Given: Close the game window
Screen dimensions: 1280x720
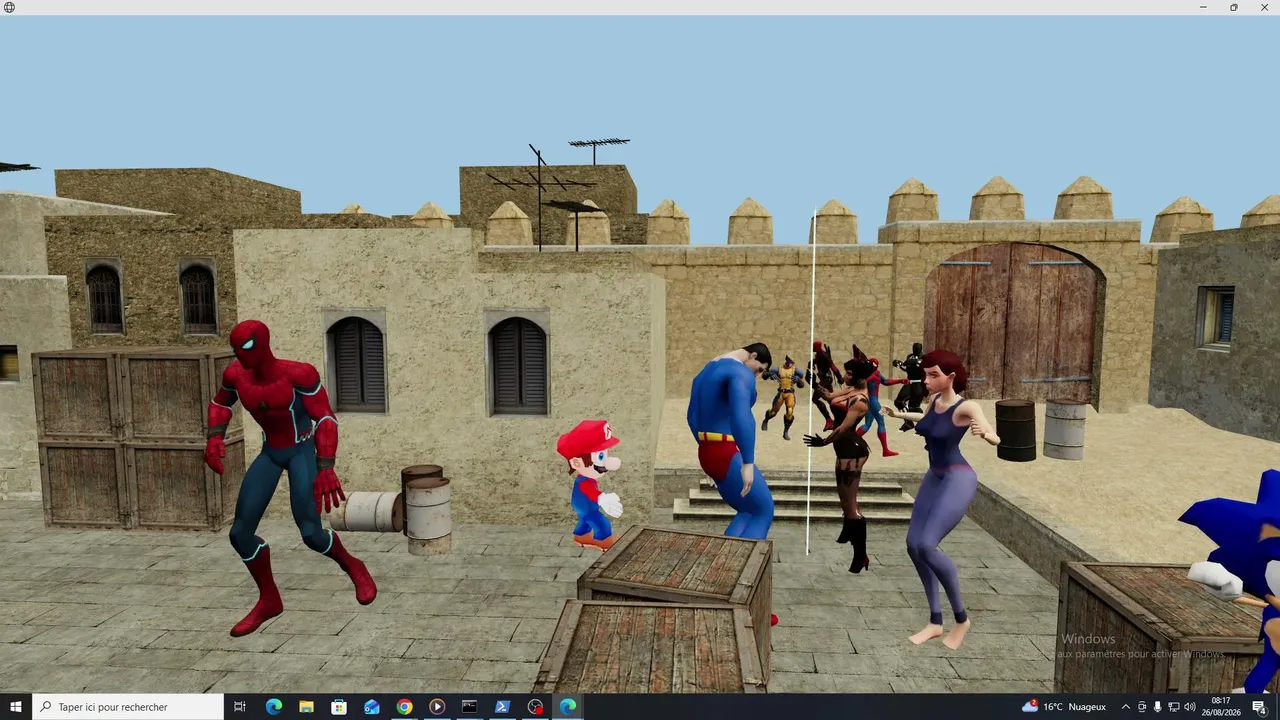Looking at the screenshot, I should point(1264,7).
